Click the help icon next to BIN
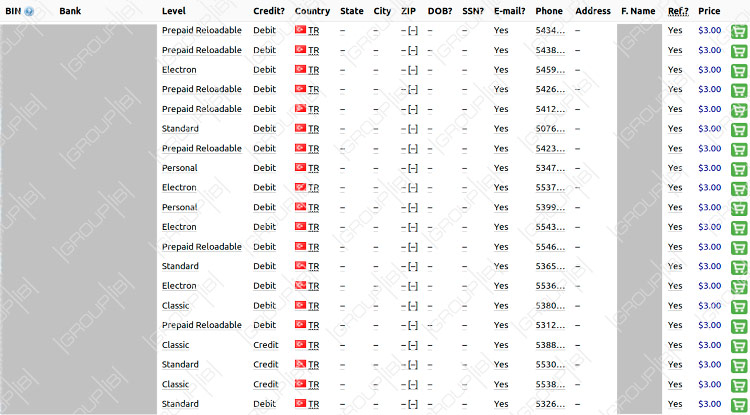Image resolution: width=750 pixels, height=415 pixels. (x=29, y=12)
